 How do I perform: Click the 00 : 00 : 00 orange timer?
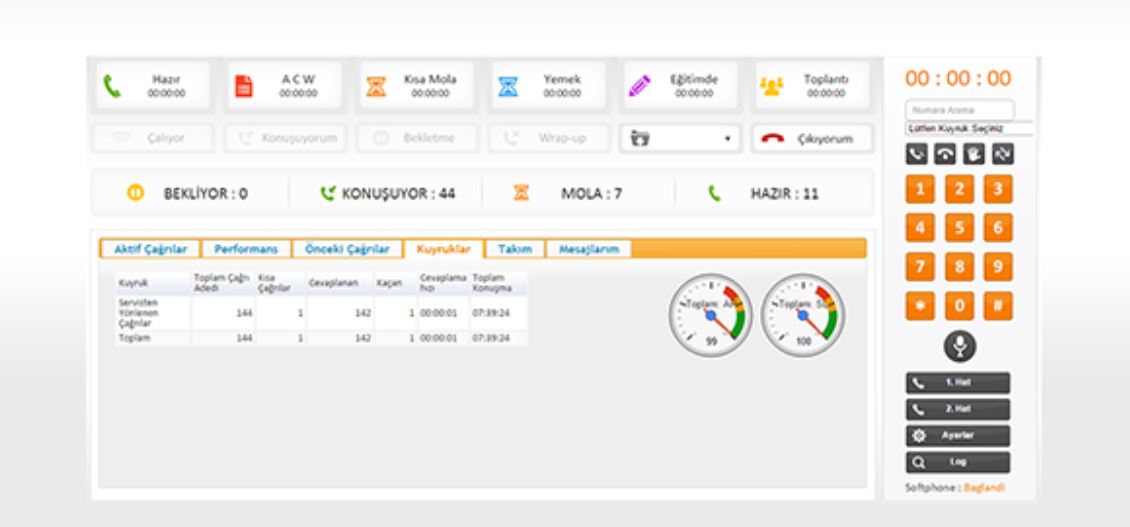tap(958, 79)
